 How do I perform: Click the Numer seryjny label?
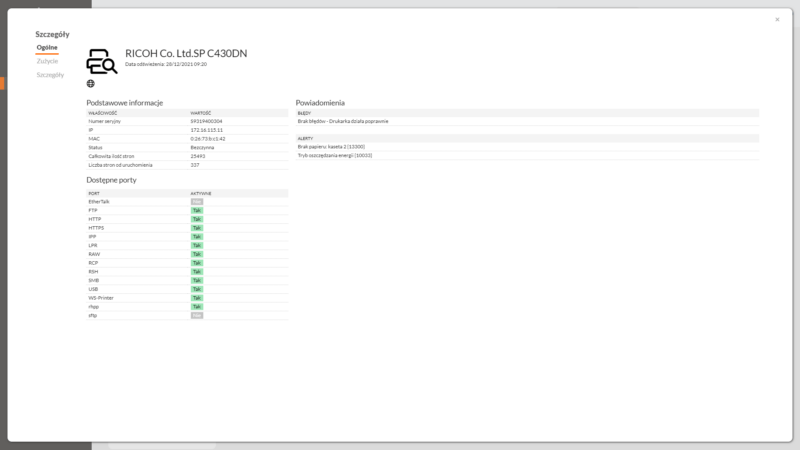click(105, 121)
